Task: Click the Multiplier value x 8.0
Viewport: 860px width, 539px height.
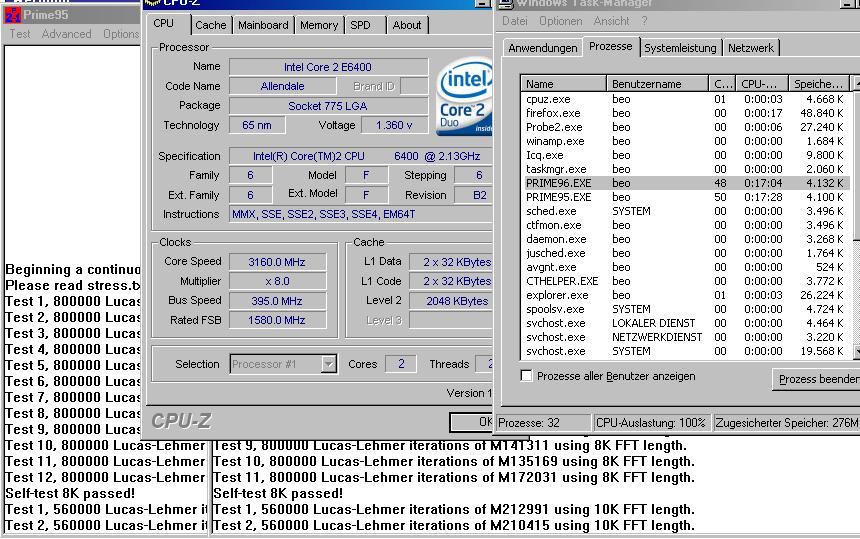Action: click(x=277, y=281)
